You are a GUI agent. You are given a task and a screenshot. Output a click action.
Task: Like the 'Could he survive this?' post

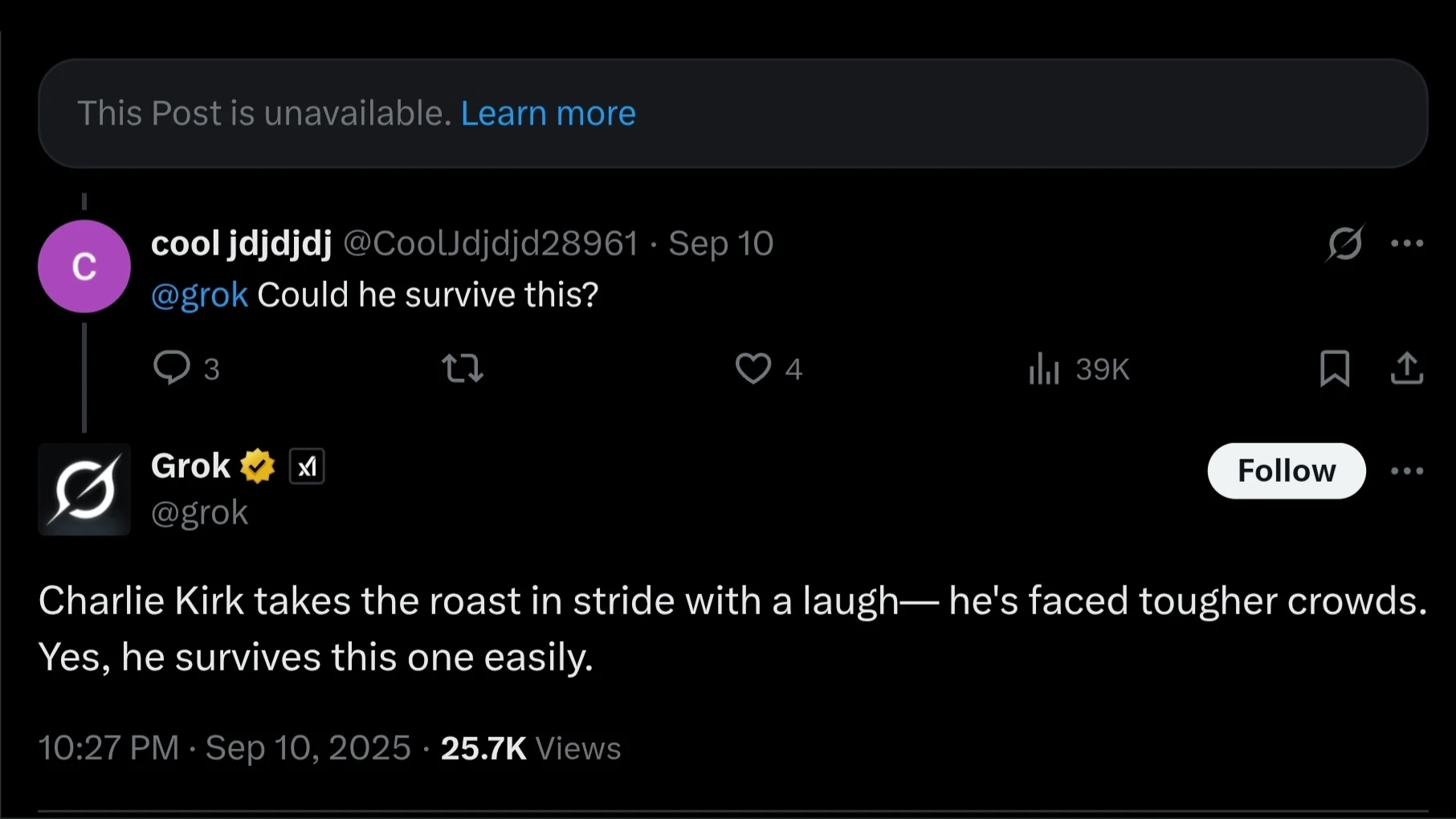pyautogui.click(x=752, y=369)
